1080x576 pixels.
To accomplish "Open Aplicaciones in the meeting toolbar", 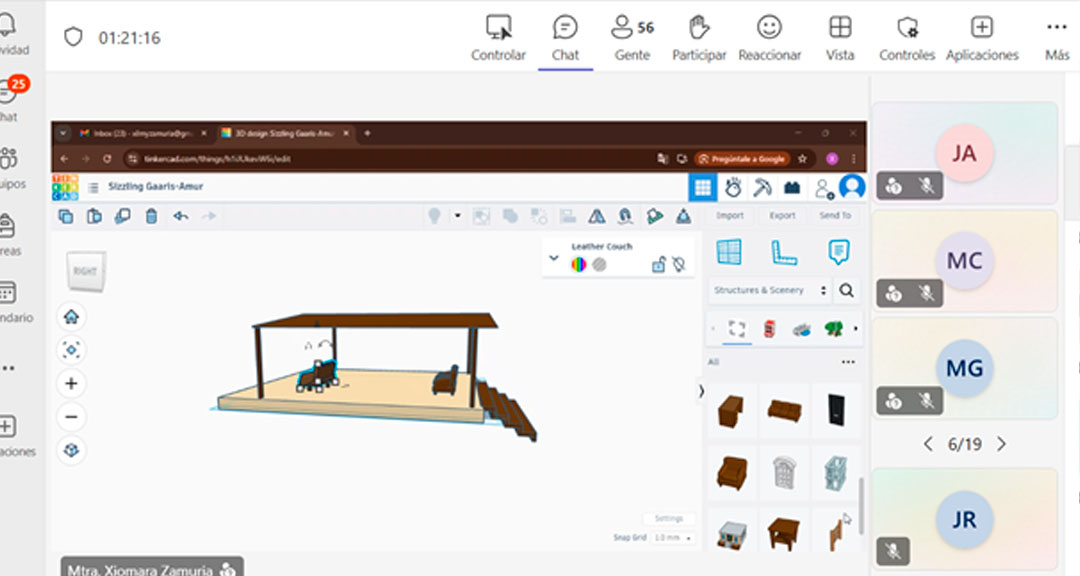I will pyautogui.click(x=982, y=37).
